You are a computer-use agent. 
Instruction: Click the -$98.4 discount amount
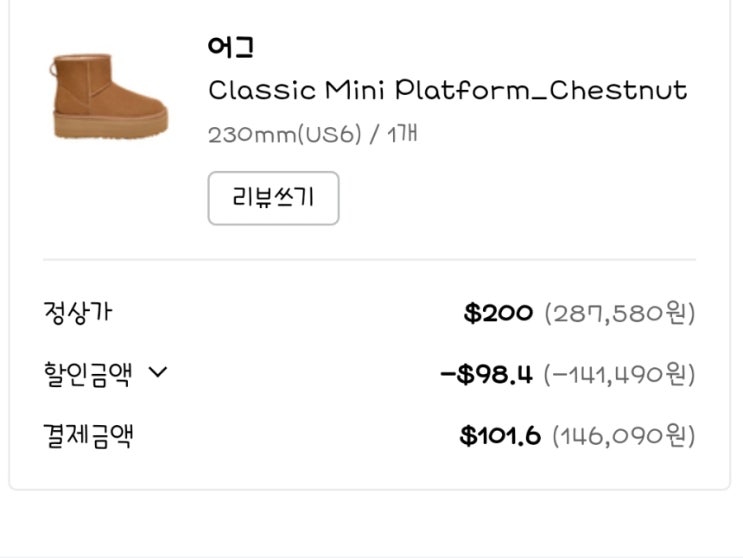click(x=486, y=375)
